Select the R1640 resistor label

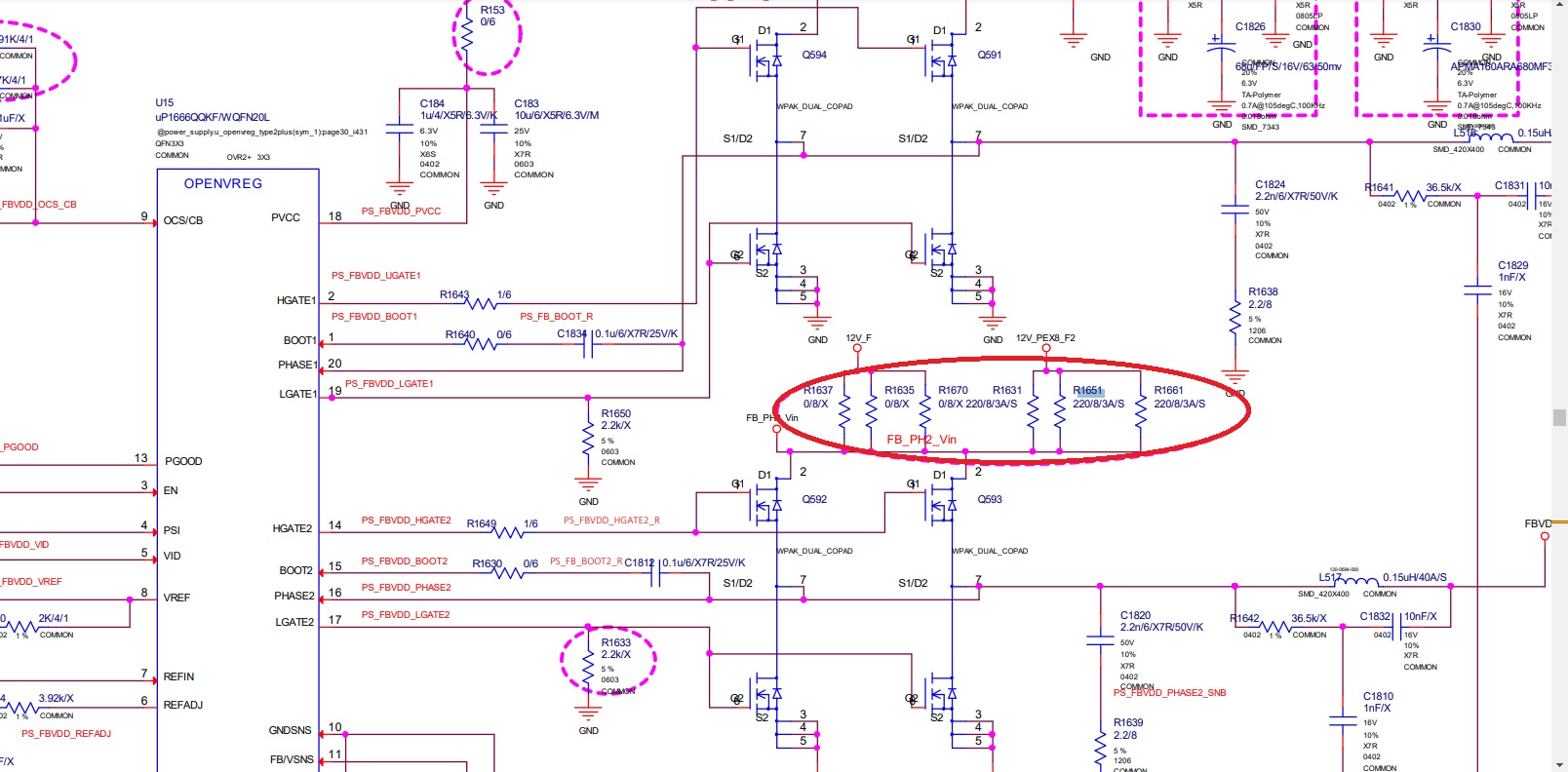[460, 334]
